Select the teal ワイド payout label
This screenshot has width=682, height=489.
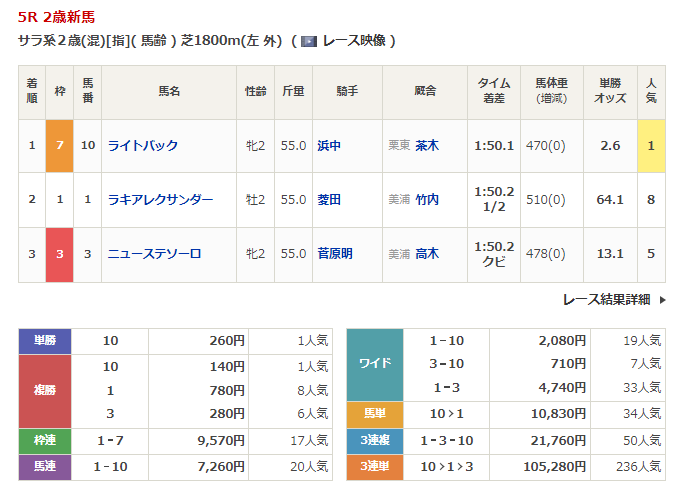tap(375, 364)
